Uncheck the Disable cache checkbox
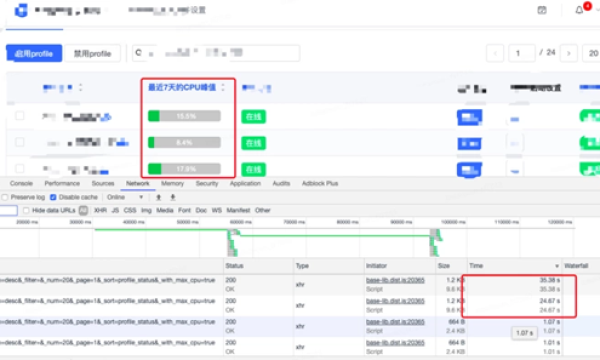Screen dimensions: 600x360 (53, 197)
